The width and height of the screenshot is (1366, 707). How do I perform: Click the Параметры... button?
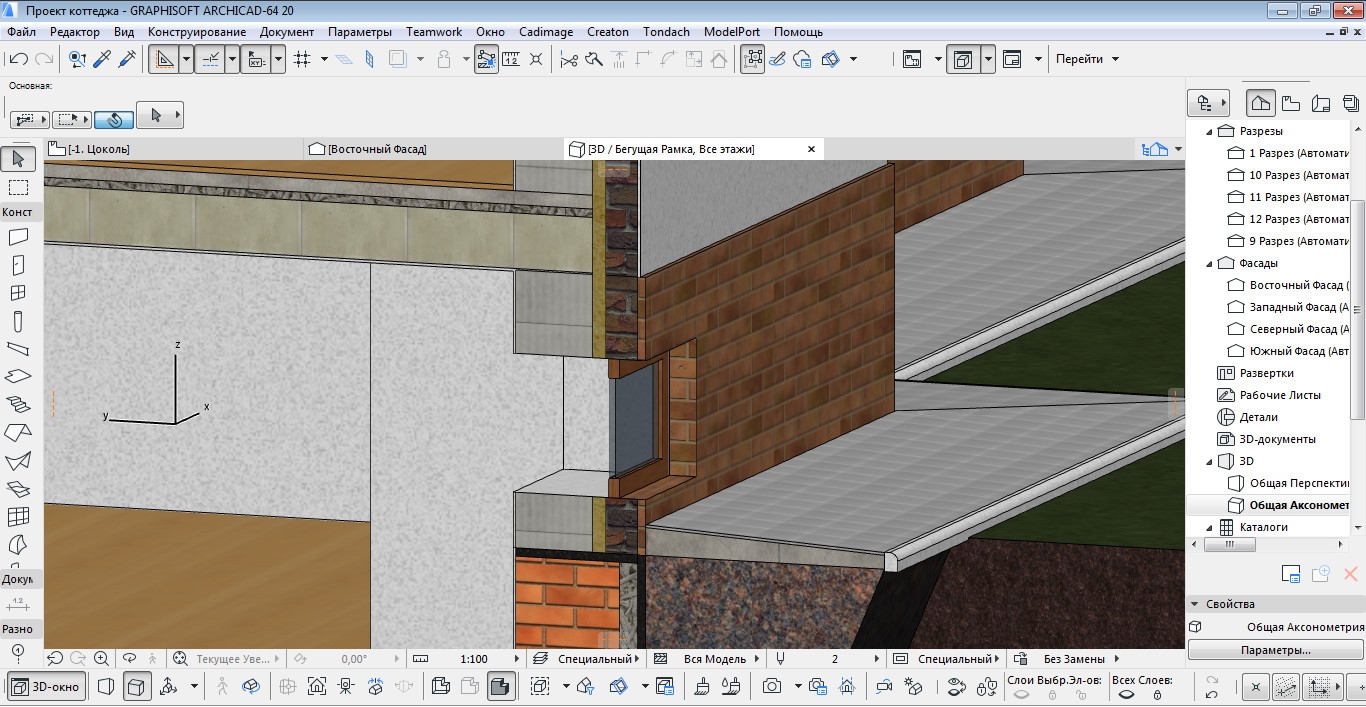coord(1275,650)
